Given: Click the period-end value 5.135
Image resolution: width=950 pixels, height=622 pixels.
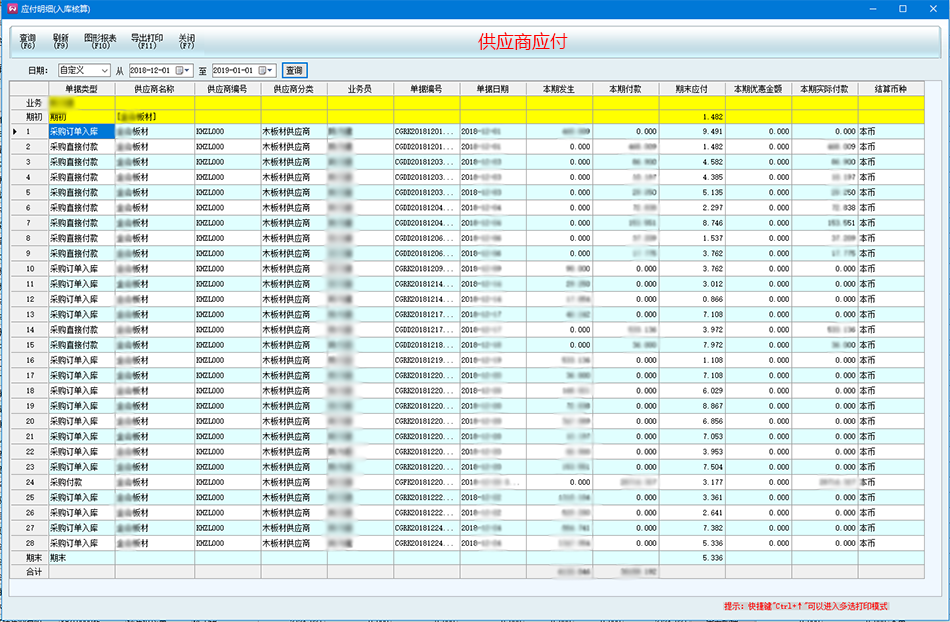Looking at the screenshot, I should (x=713, y=193).
